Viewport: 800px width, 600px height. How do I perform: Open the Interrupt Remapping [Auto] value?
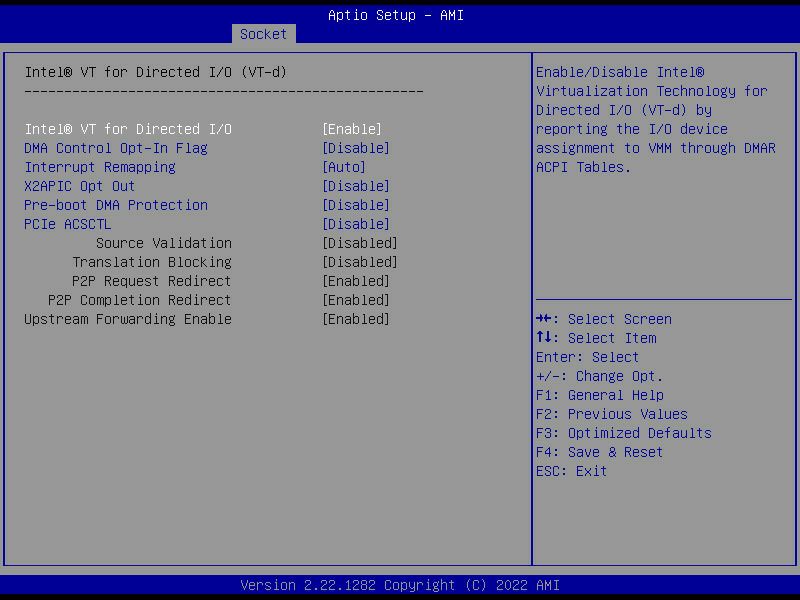tap(344, 167)
